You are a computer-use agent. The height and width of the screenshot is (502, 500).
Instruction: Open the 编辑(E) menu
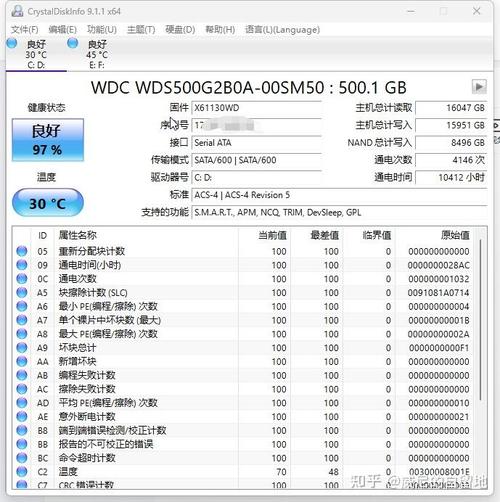[62, 30]
